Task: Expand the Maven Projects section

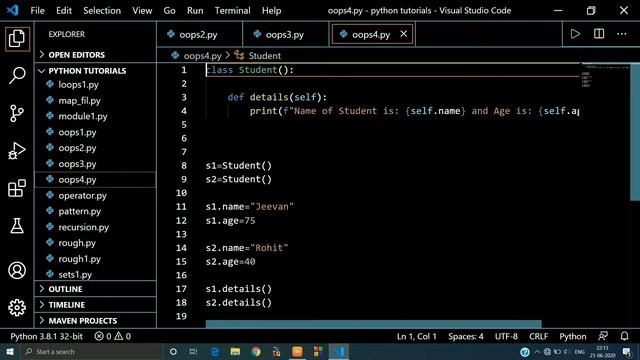Action: 96,321
